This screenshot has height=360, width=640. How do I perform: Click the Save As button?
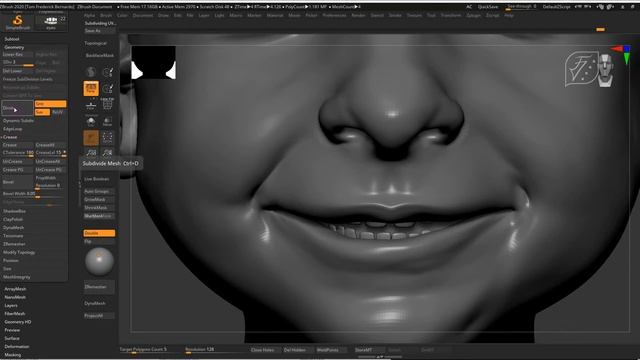coord(99,31)
